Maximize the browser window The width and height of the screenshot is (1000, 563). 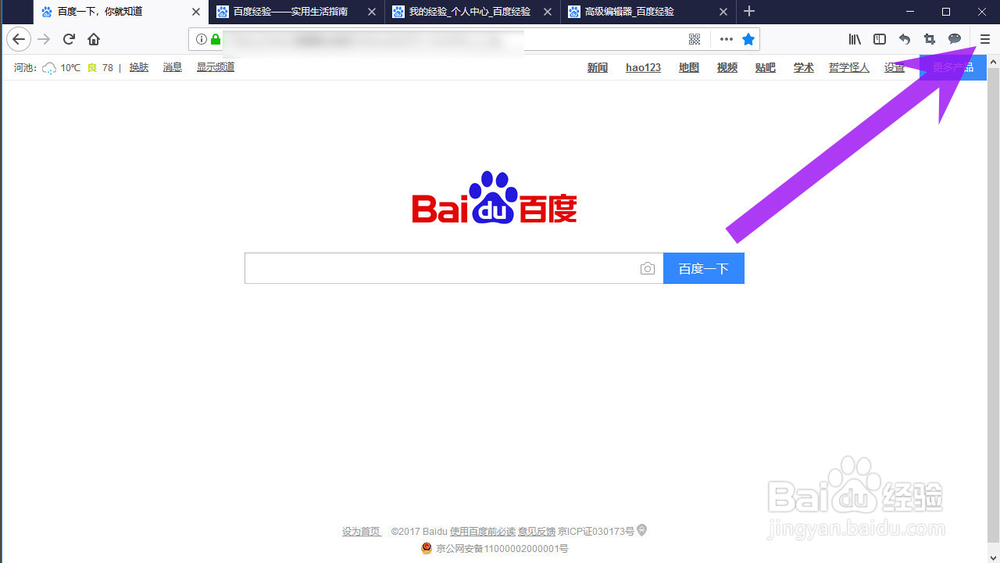(946, 11)
